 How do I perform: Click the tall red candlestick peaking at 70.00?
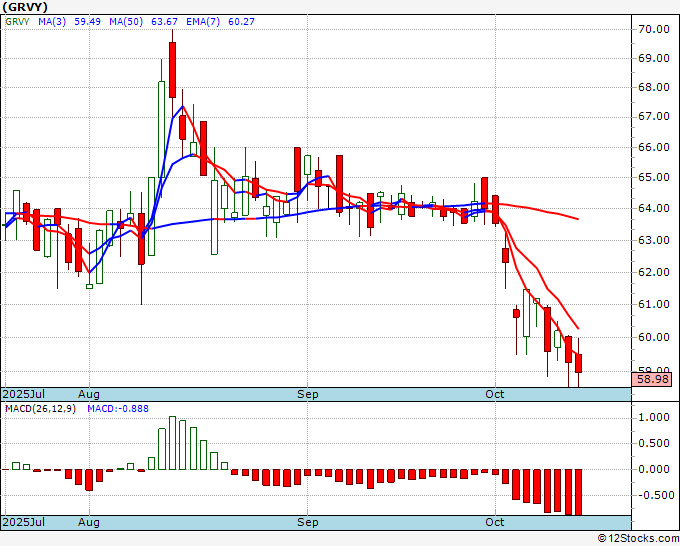(172, 70)
